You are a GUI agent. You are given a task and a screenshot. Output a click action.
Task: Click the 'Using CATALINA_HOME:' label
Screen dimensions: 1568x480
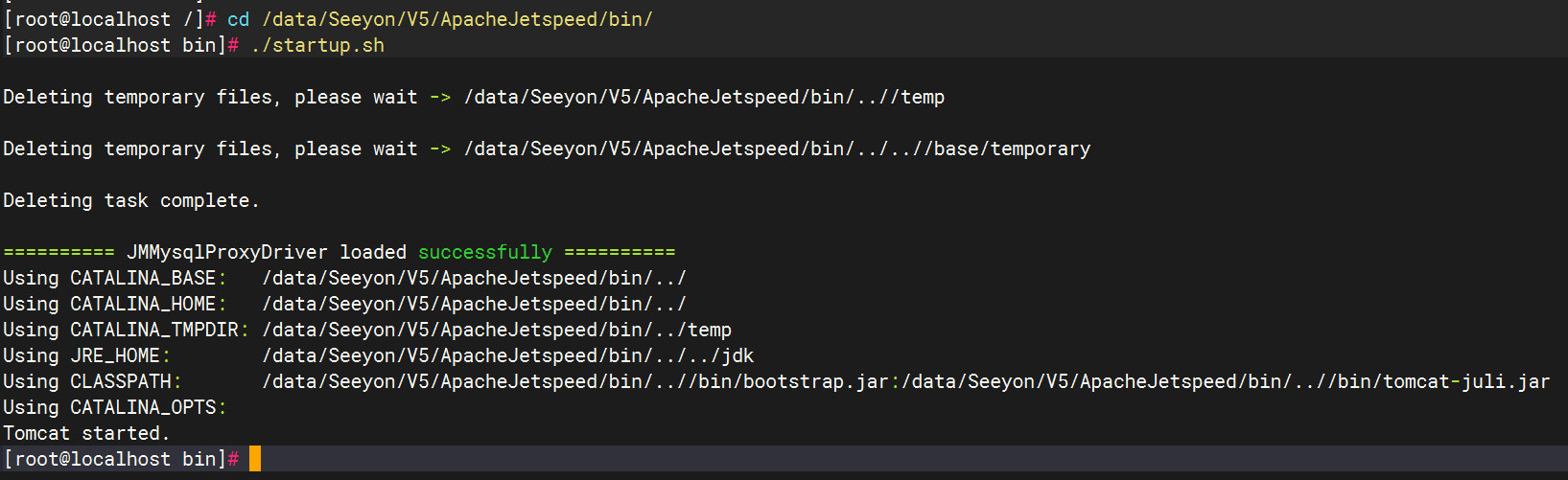point(115,304)
